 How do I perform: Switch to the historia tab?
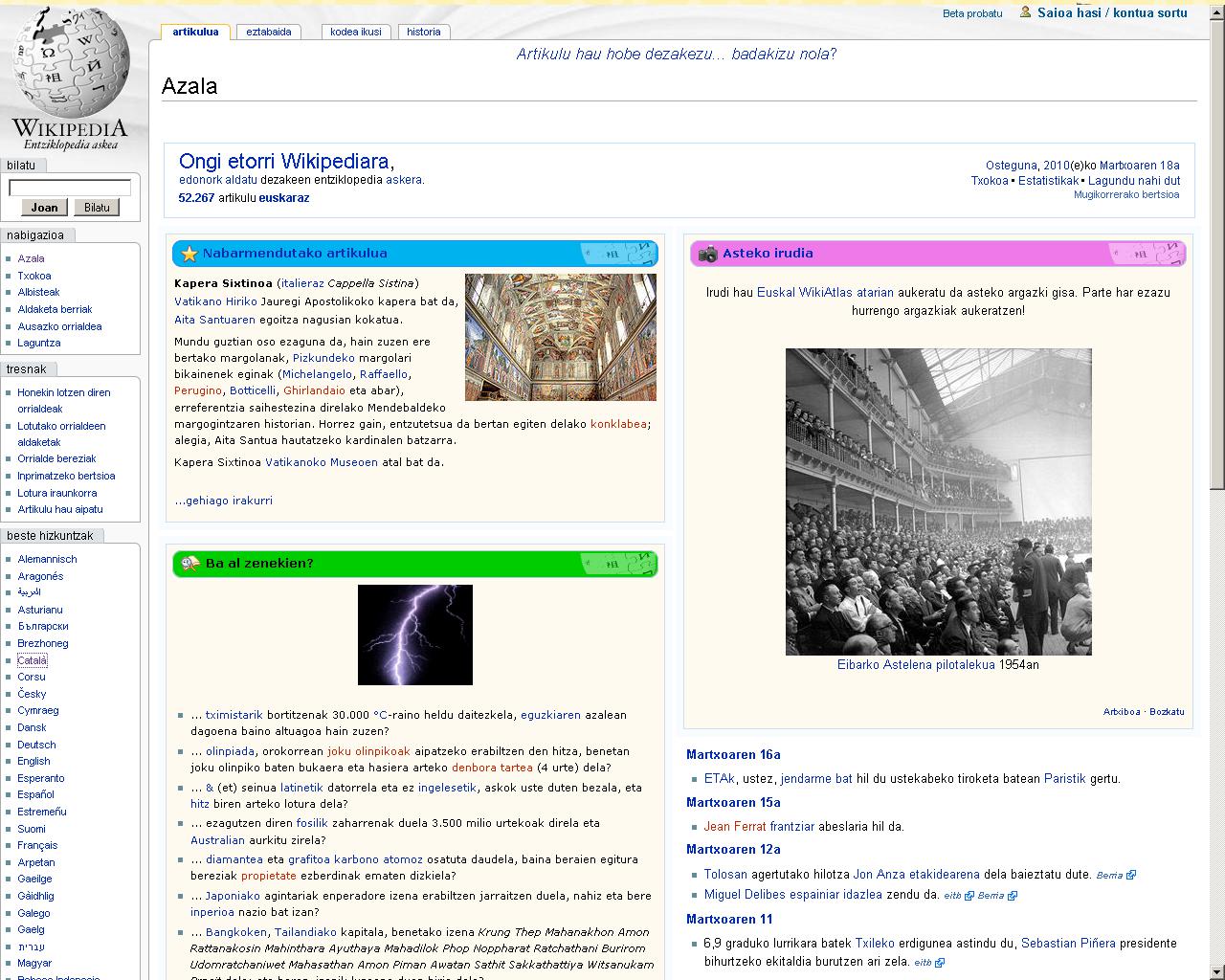point(423,32)
